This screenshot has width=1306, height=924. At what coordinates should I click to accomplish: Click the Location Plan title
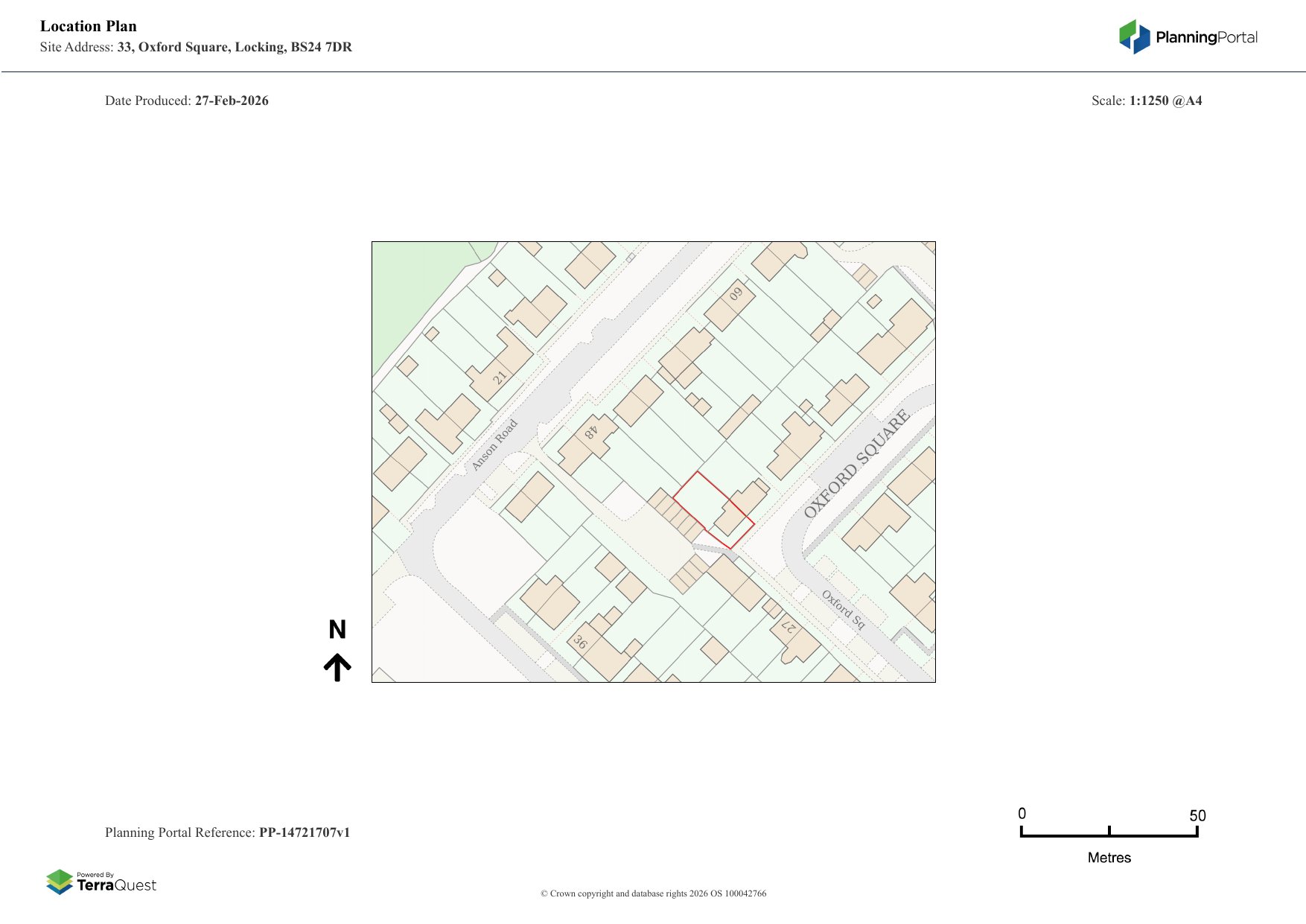(x=89, y=26)
